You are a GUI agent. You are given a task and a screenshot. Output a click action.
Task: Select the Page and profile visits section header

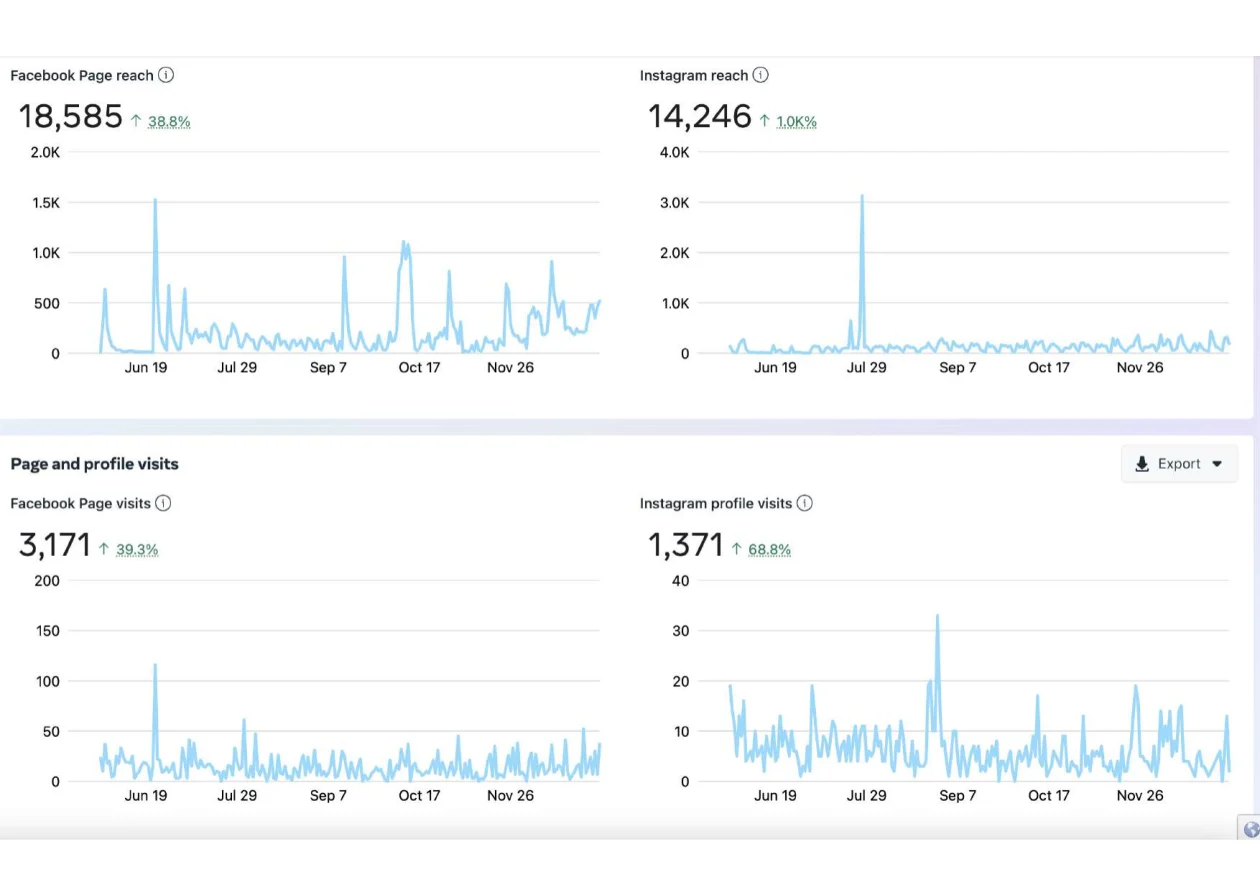point(94,463)
